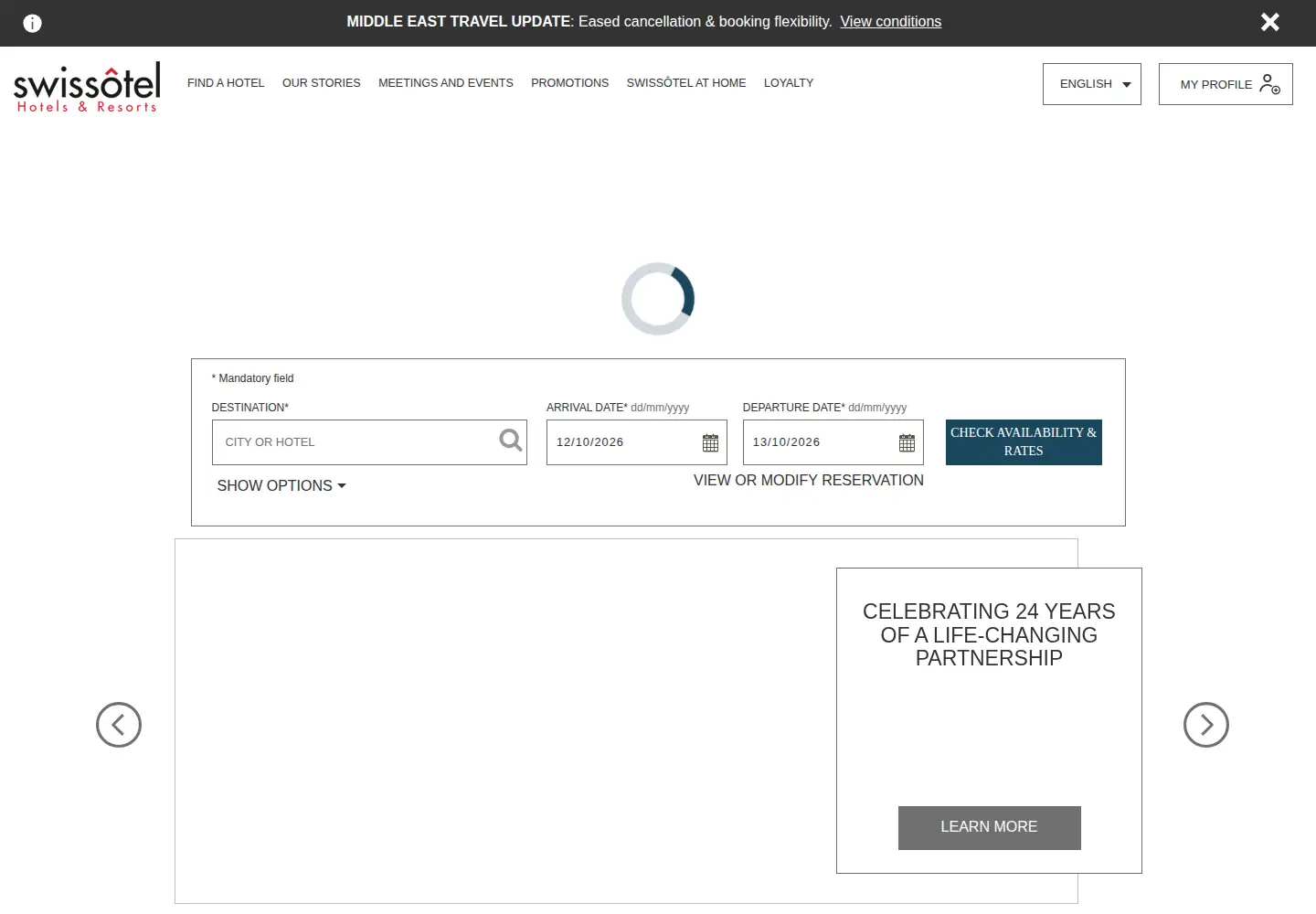1316x914 pixels.
Task: Close the Middle East travel update banner
Action: (1269, 22)
